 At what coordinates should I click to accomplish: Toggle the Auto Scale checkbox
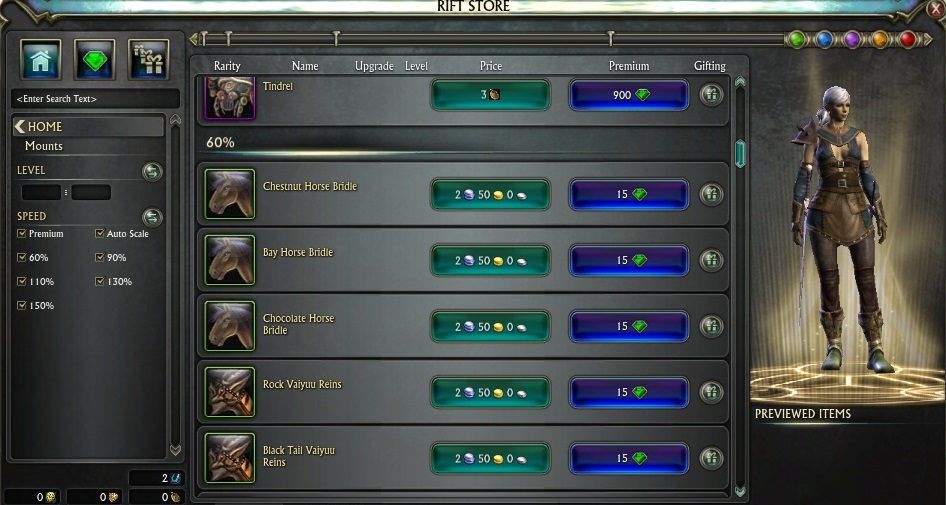pos(100,233)
